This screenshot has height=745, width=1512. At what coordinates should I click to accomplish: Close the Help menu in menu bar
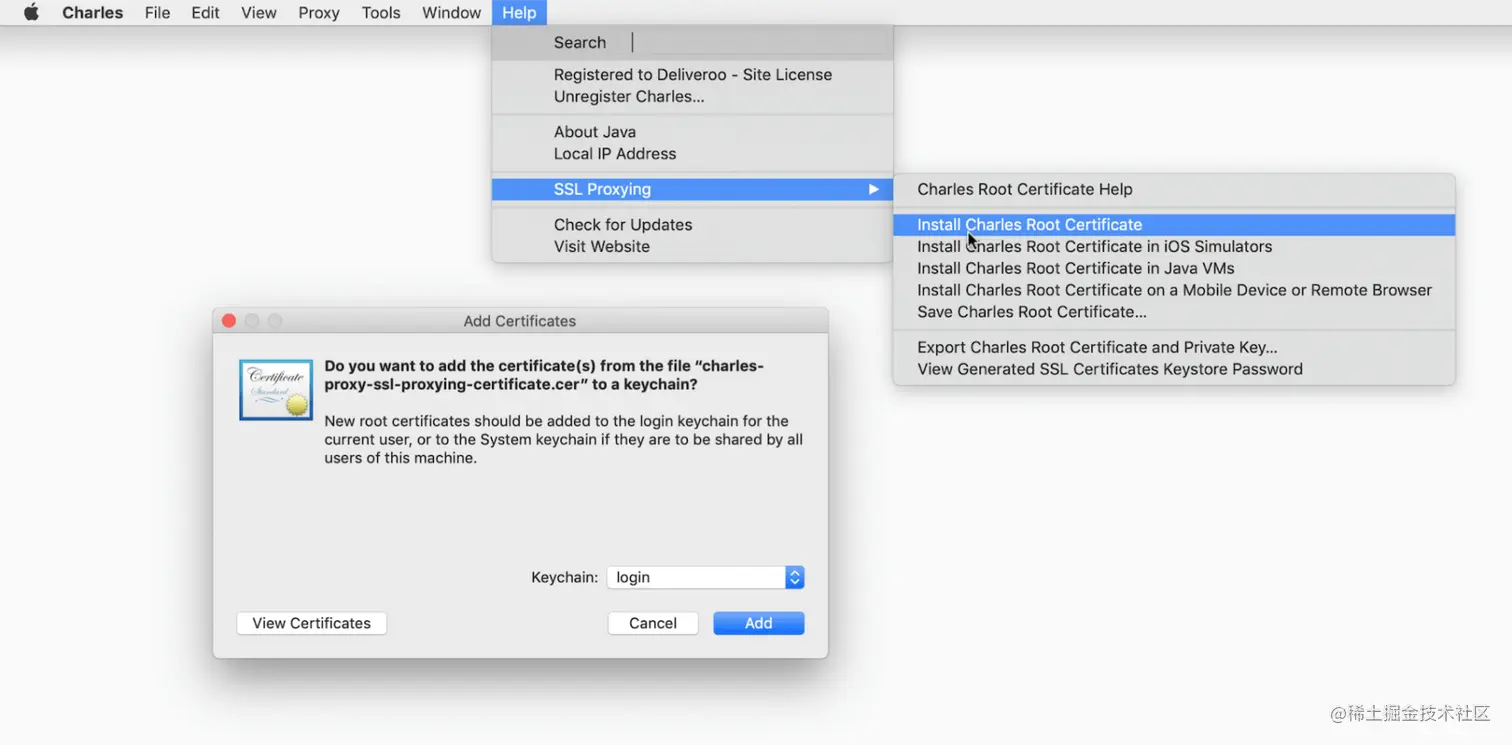pos(519,13)
